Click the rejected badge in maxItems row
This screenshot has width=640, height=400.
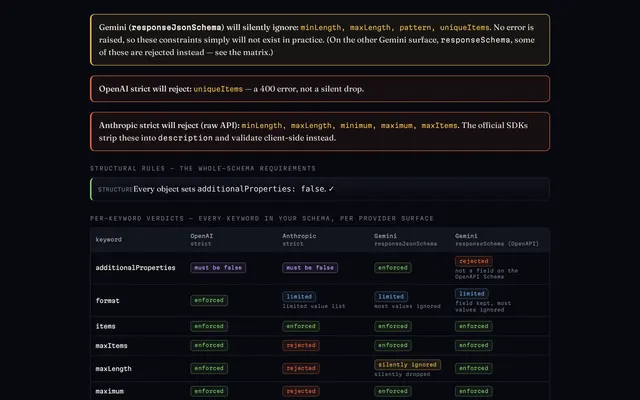pyautogui.click(x=301, y=345)
